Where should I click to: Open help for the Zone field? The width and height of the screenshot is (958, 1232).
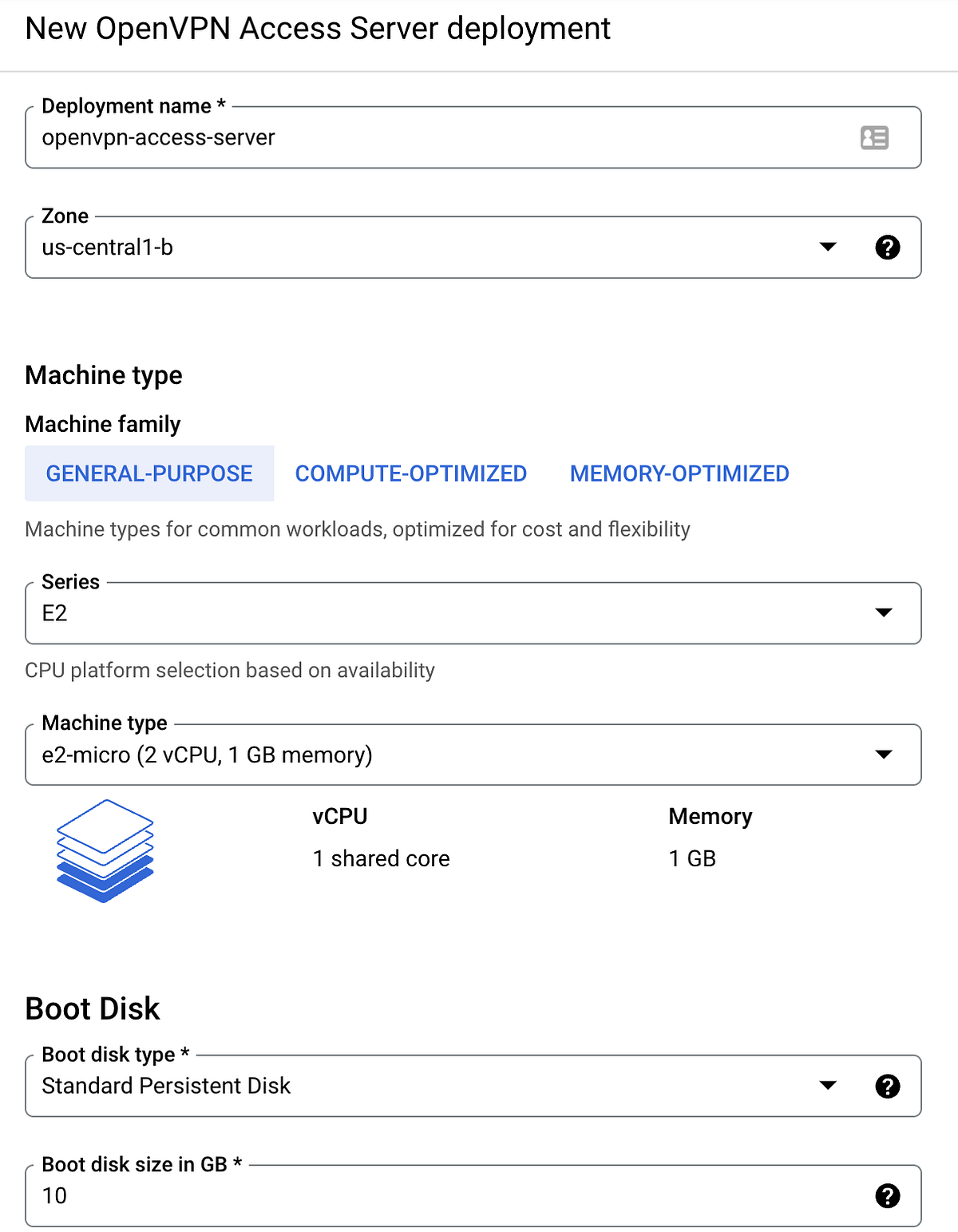[887, 248]
